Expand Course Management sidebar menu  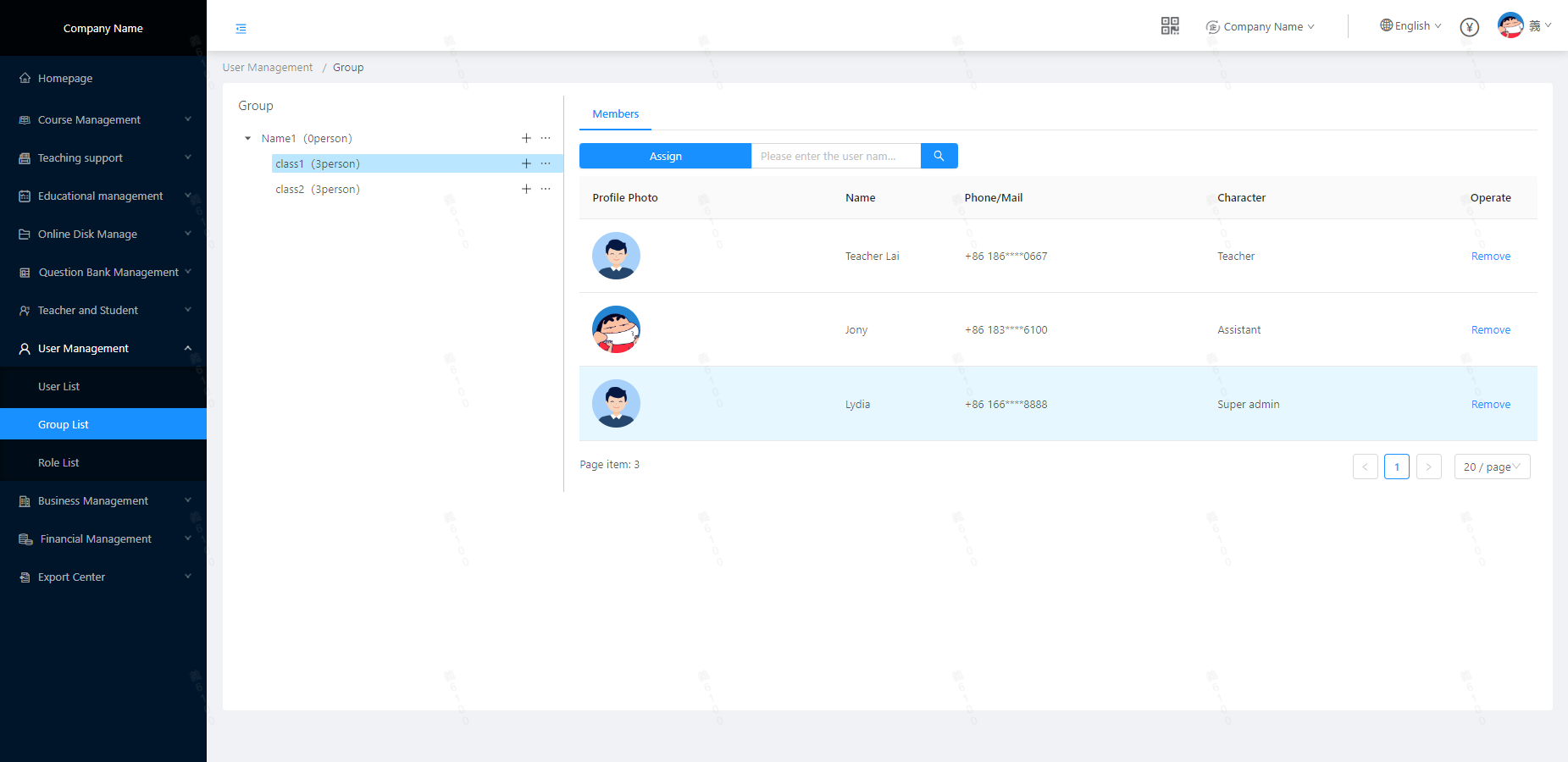click(x=103, y=120)
